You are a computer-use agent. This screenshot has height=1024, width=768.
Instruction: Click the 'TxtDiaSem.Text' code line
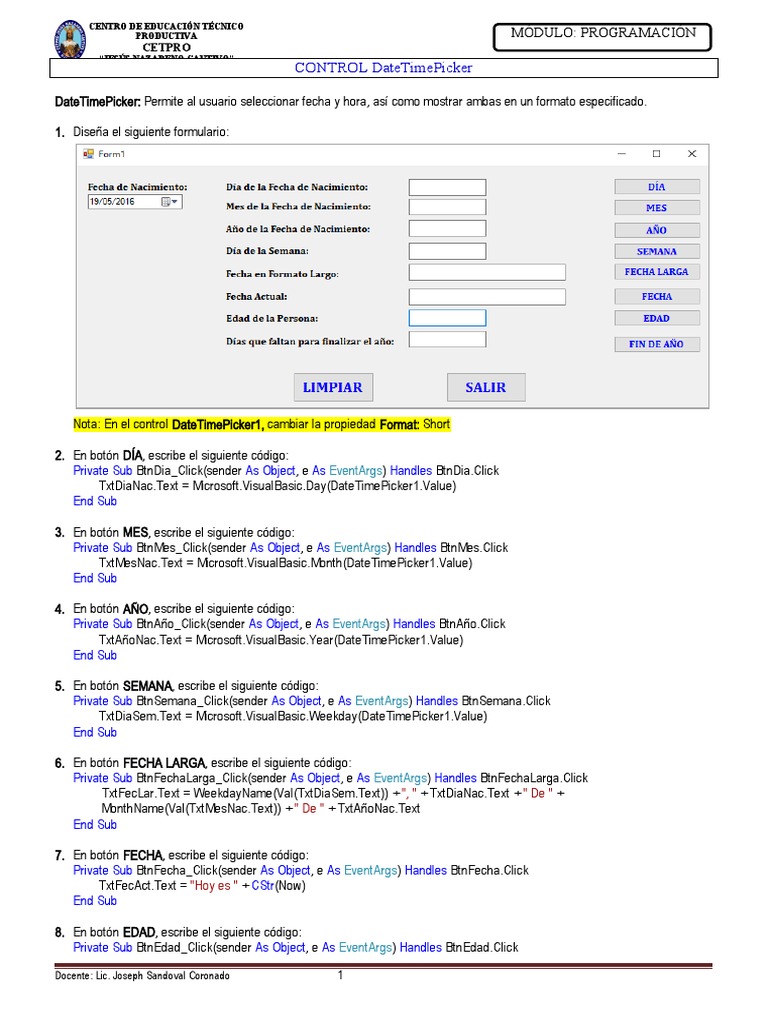tap(293, 716)
